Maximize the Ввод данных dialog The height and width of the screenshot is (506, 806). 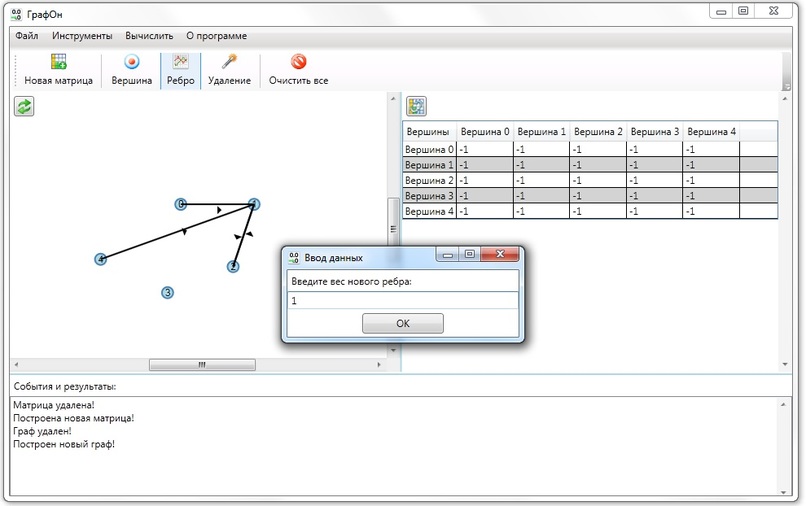point(470,254)
